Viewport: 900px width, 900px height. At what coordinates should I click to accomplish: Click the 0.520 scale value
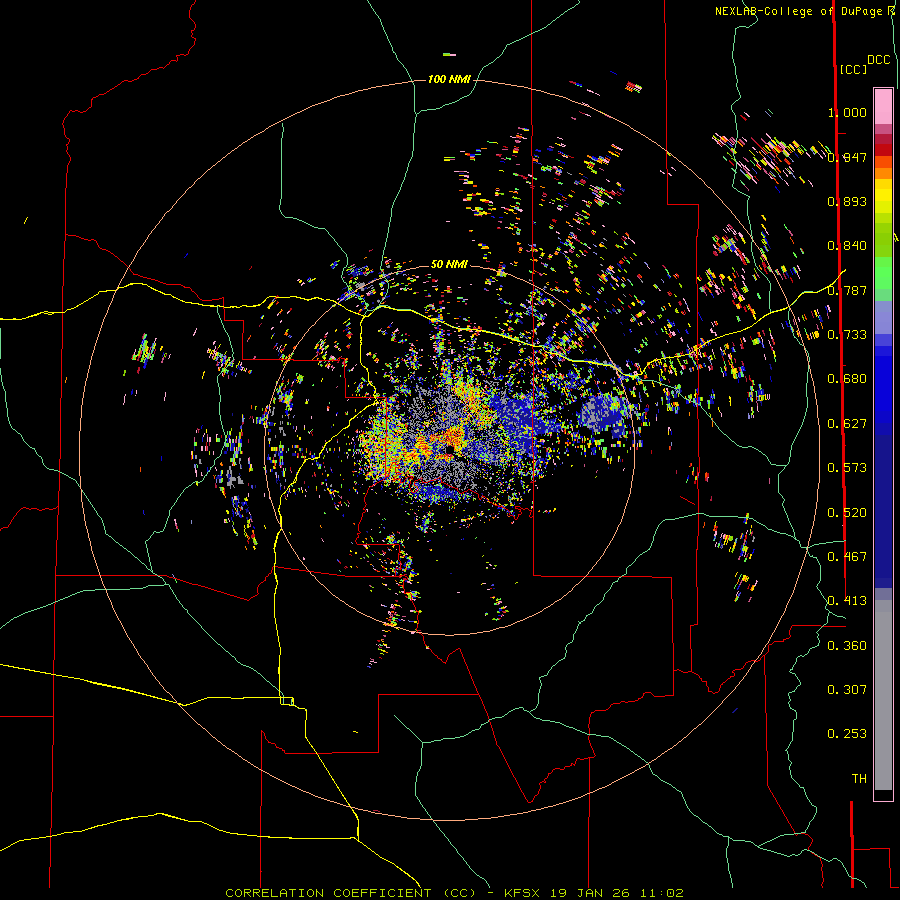pyautogui.click(x=847, y=513)
